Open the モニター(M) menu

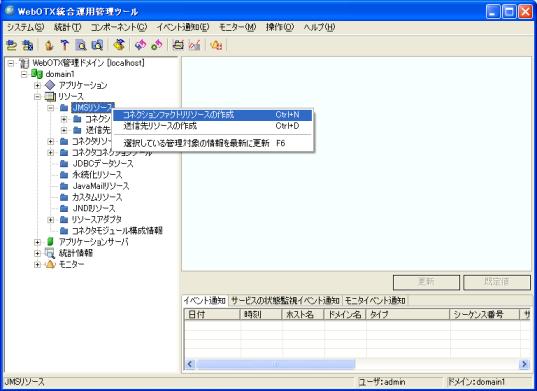click(x=237, y=27)
